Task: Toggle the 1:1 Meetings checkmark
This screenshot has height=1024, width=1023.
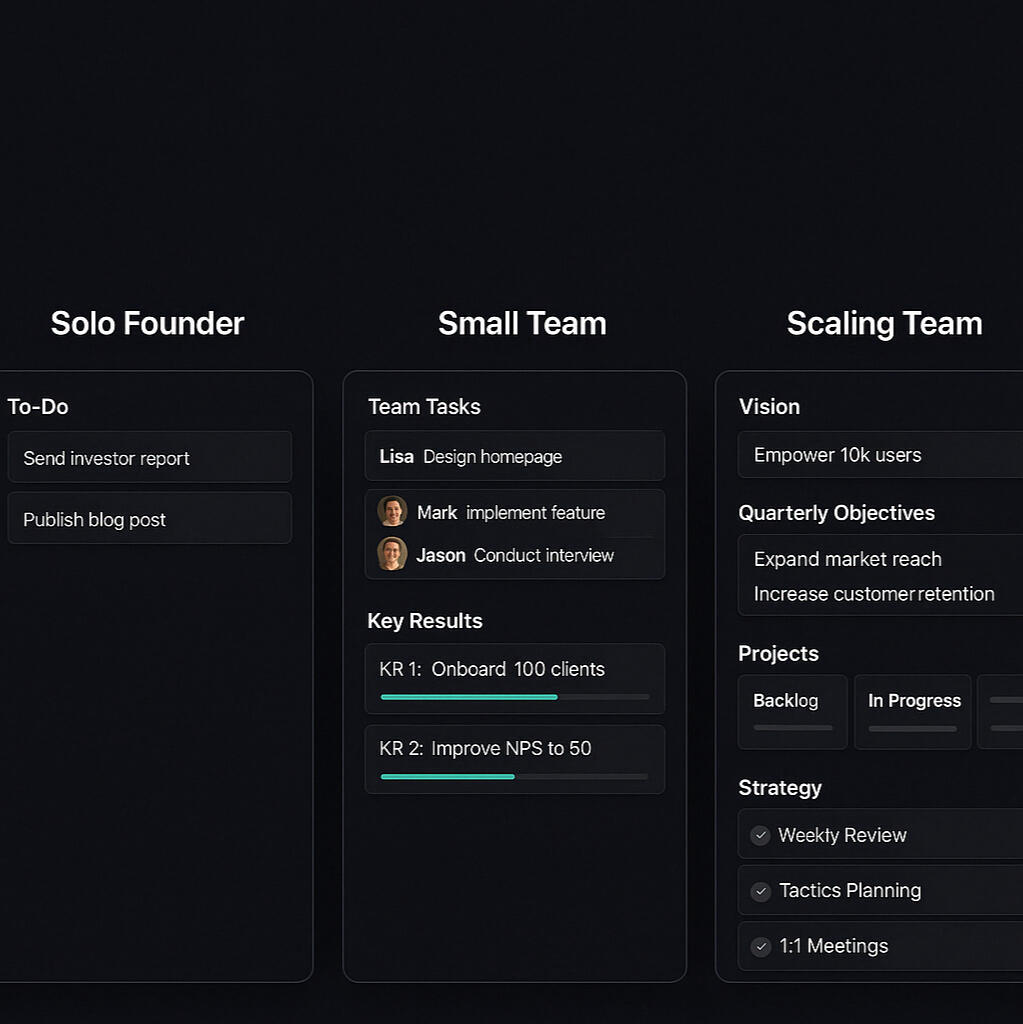Action: pos(760,946)
